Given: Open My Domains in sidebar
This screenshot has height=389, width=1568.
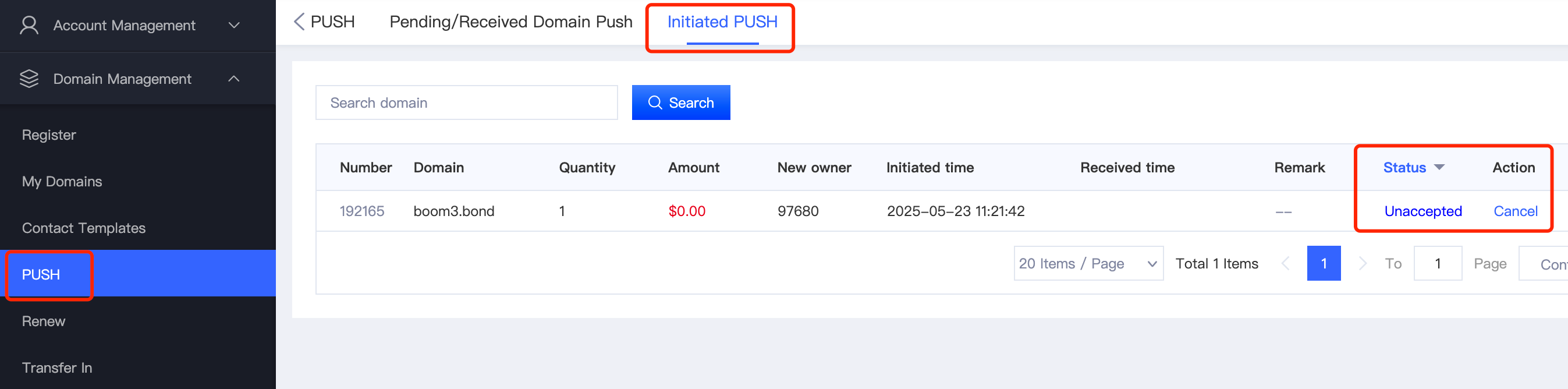Looking at the screenshot, I should [62, 182].
